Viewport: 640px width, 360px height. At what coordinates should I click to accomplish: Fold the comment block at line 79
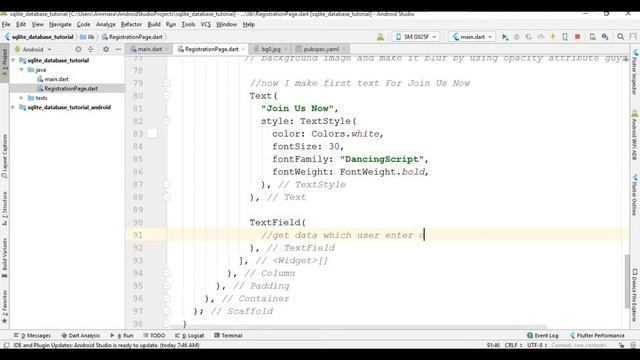167,83
